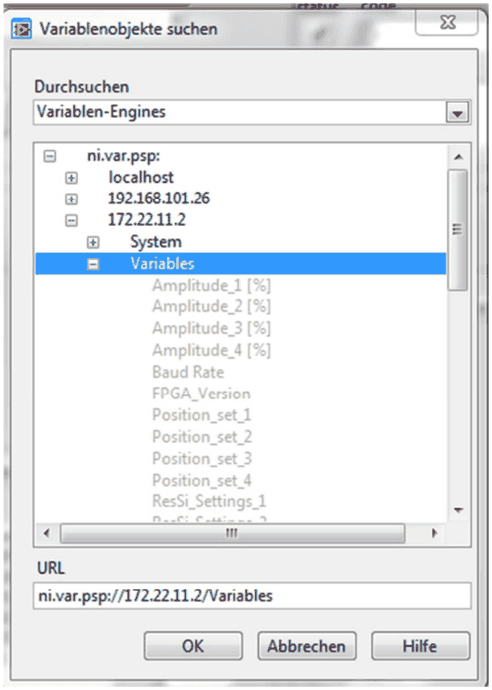Click the horizontal scrollbar thumb
Screen dimensions: 492x690
pos(232,533)
